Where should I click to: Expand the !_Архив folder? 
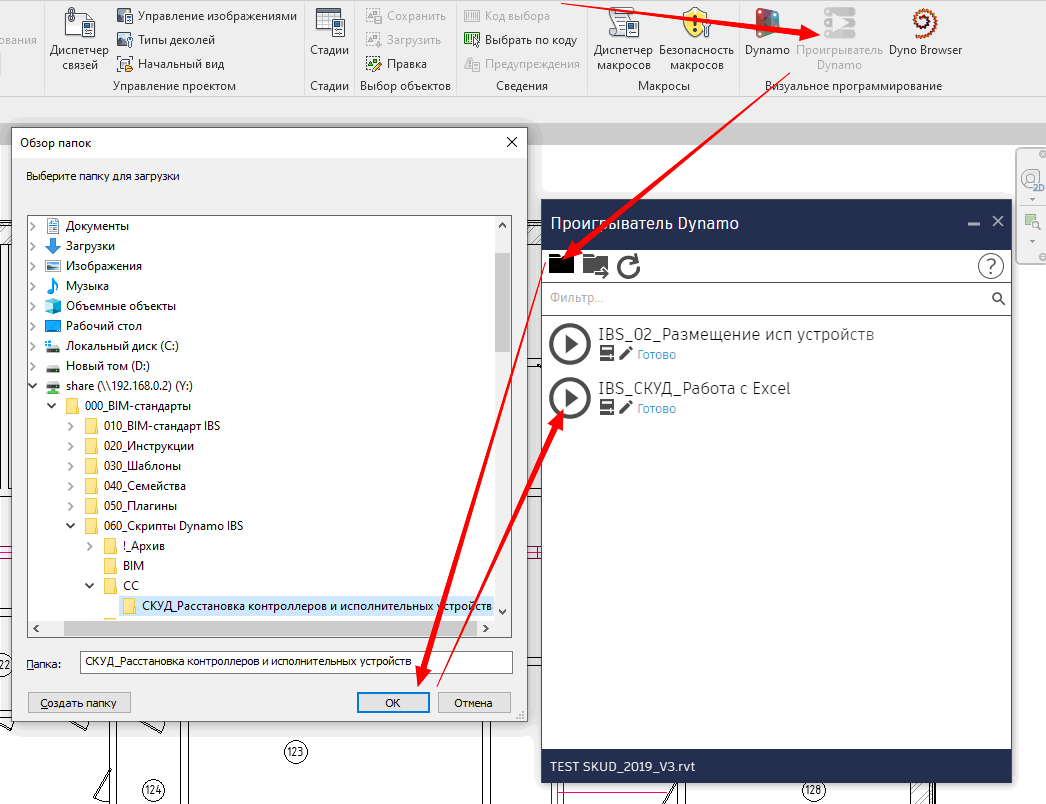pyautogui.click(x=89, y=546)
